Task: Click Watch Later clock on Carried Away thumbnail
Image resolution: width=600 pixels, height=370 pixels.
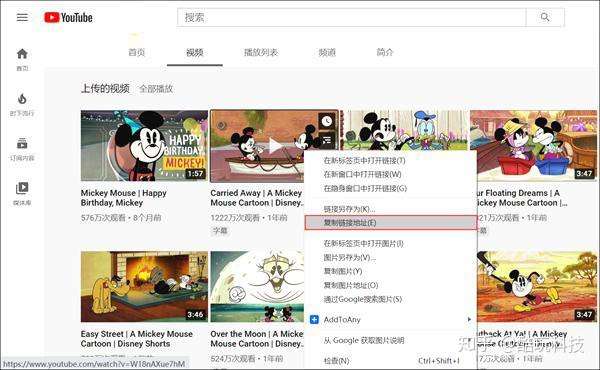Action: (x=327, y=121)
